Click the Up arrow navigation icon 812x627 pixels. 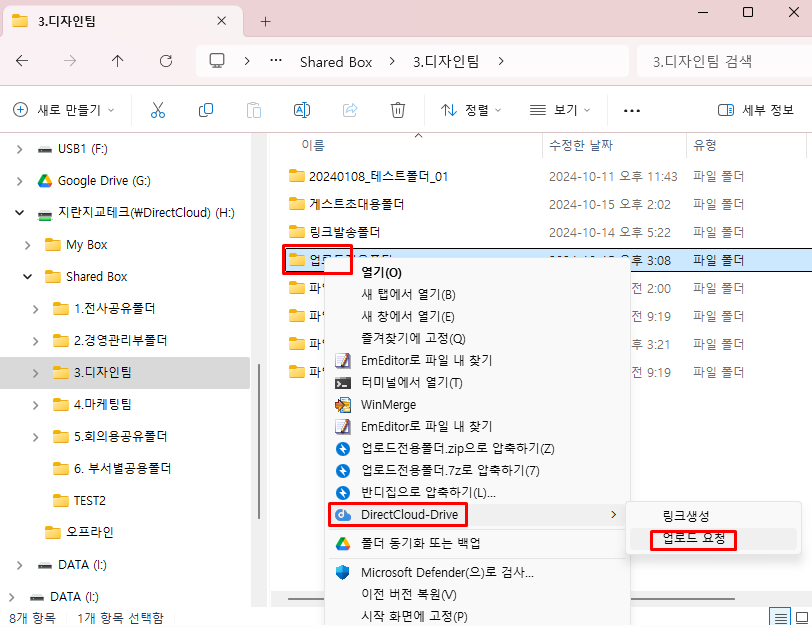[x=118, y=61]
